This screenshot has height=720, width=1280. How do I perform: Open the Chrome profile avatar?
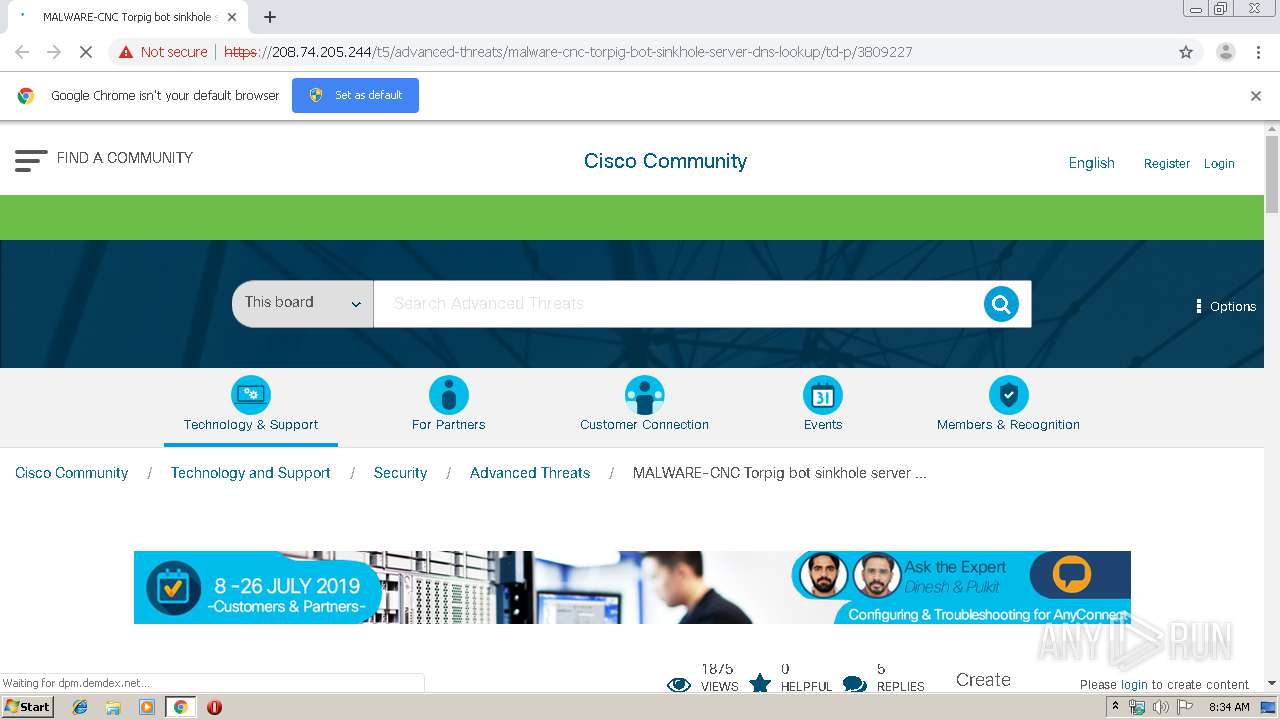[x=1225, y=52]
